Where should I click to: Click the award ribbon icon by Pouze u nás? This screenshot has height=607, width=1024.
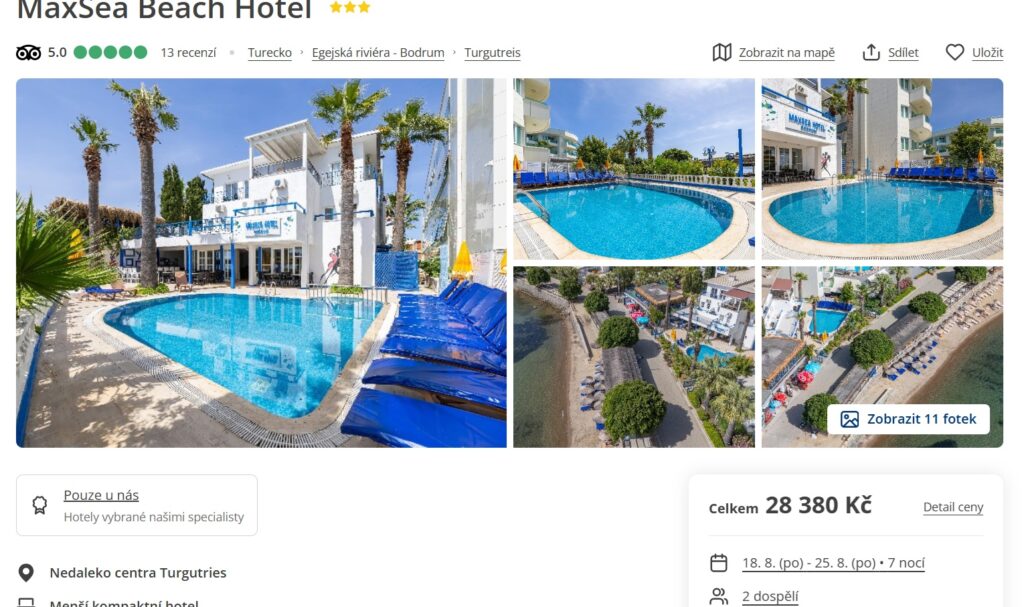click(x=40, y=505)
